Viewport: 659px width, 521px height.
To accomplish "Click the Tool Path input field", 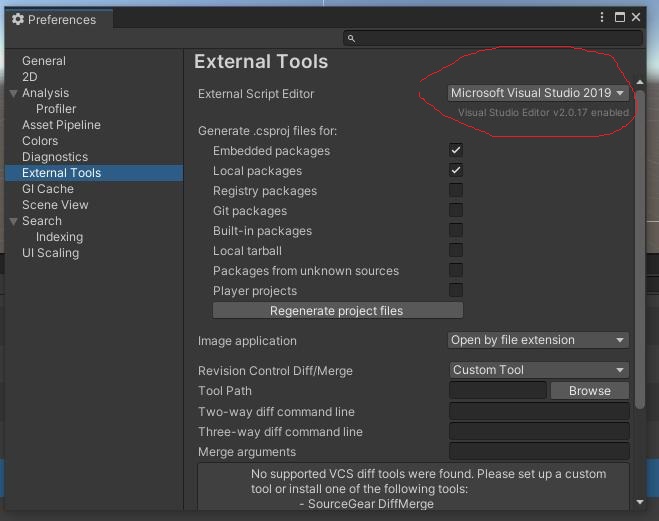I will [x=498, y=390].
